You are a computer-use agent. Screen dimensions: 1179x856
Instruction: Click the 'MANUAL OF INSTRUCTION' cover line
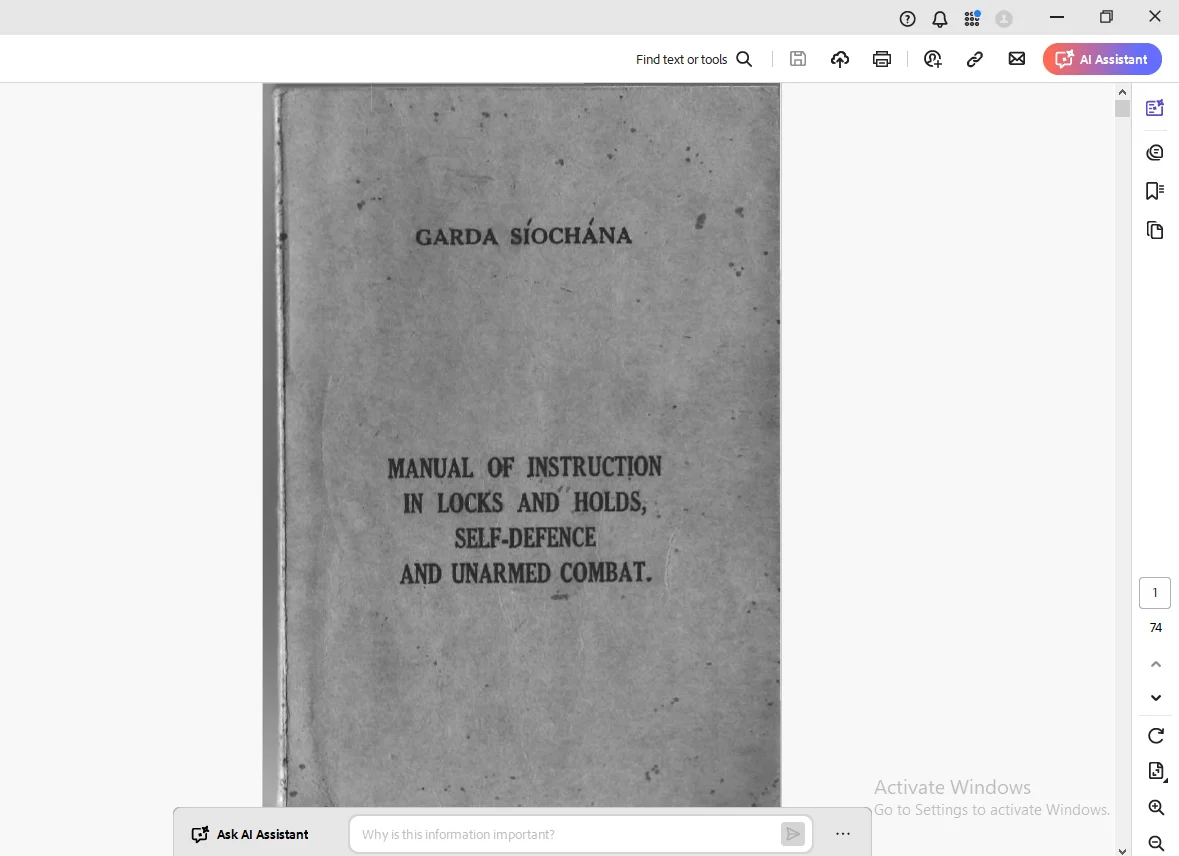tap(525, 467)
